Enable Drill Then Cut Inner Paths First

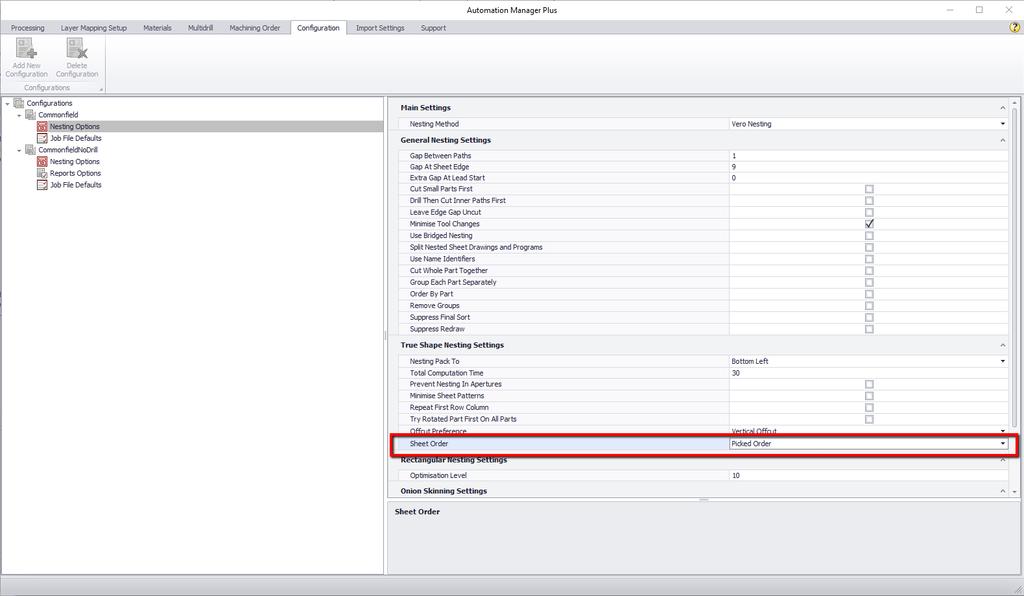pyautogui.click(x=869, y=201)
